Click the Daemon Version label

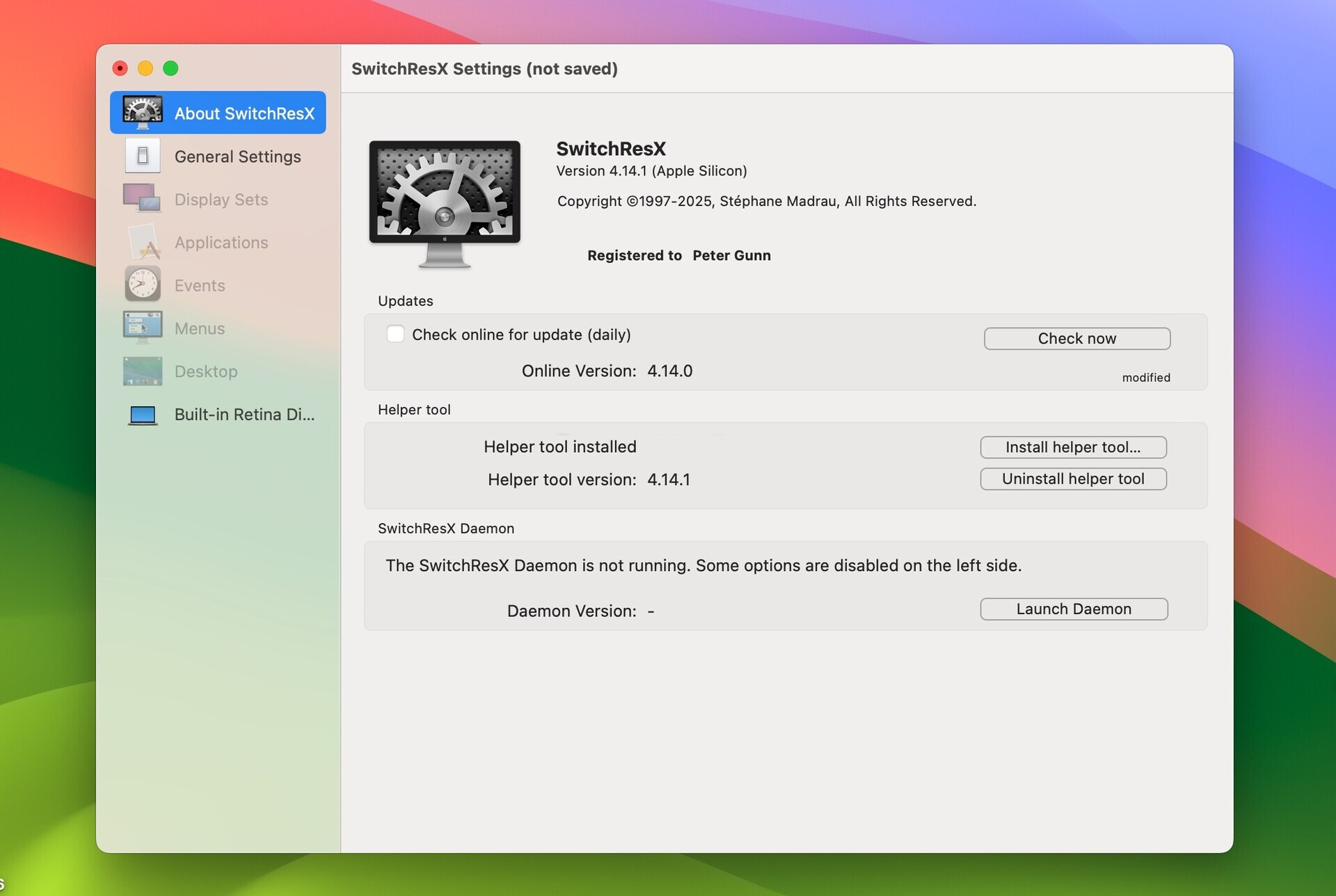571,611
